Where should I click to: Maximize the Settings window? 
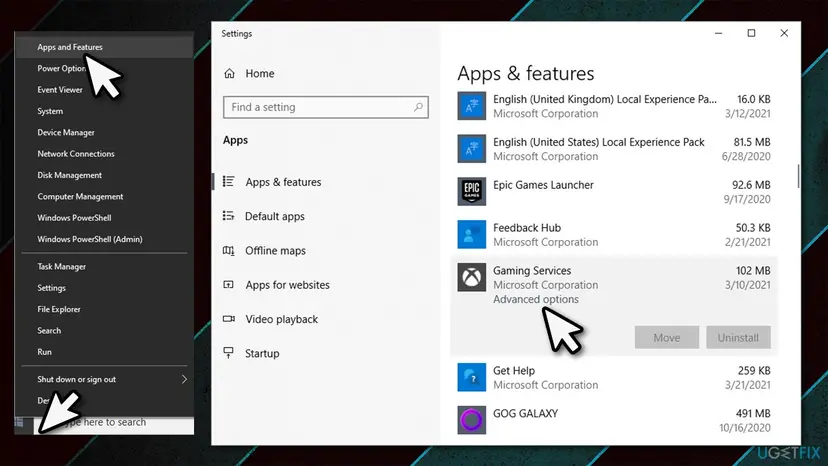(x=751, y=33)
